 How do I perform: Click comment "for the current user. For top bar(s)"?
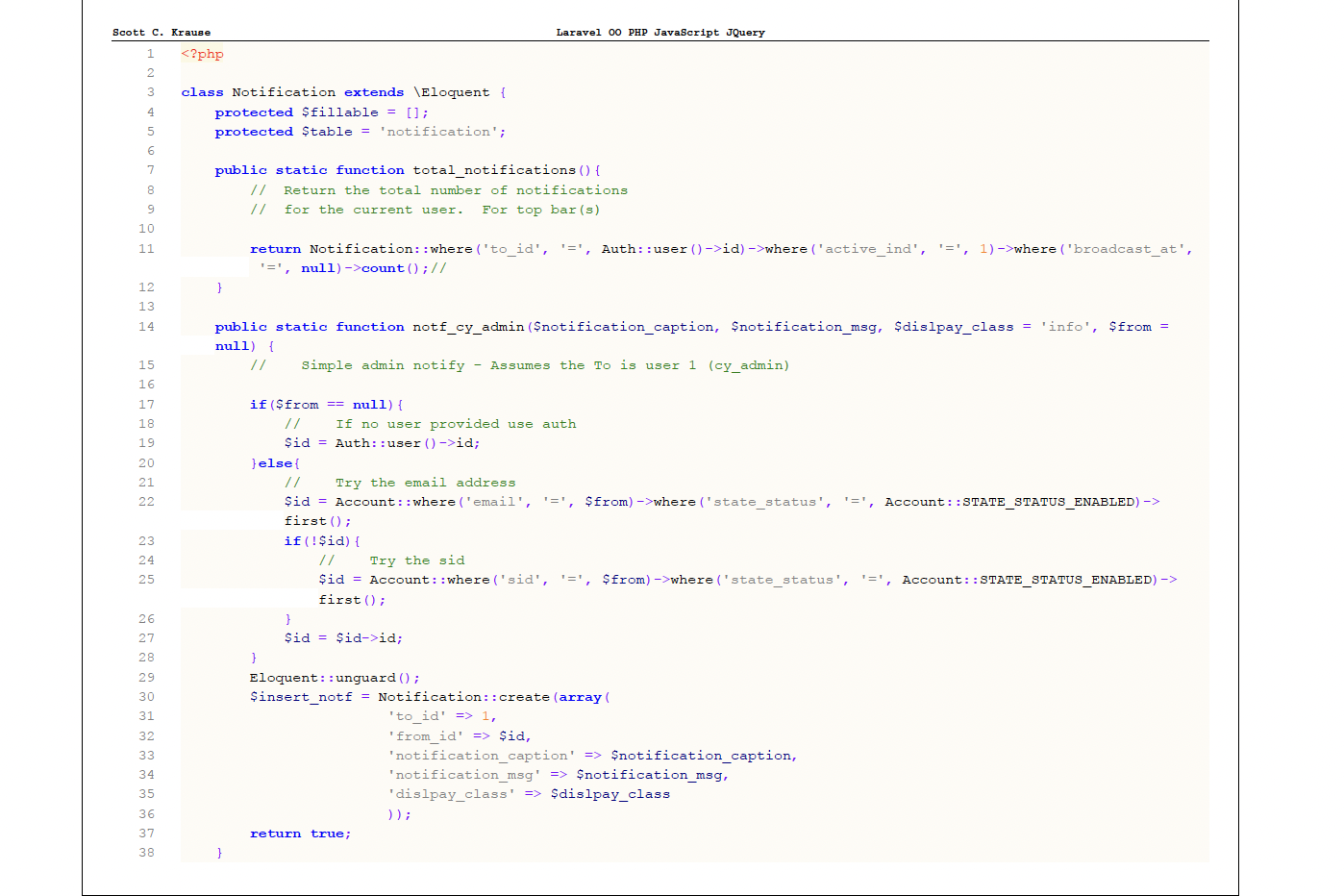click(x=425, y=210)
